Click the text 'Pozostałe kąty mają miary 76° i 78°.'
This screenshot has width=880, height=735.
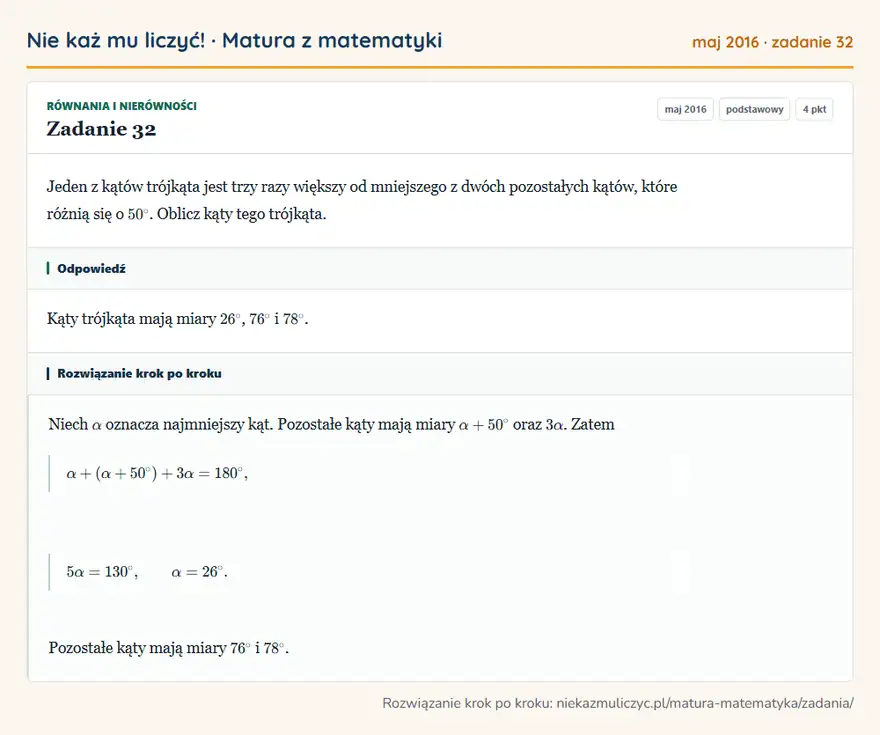coord(168,649)
